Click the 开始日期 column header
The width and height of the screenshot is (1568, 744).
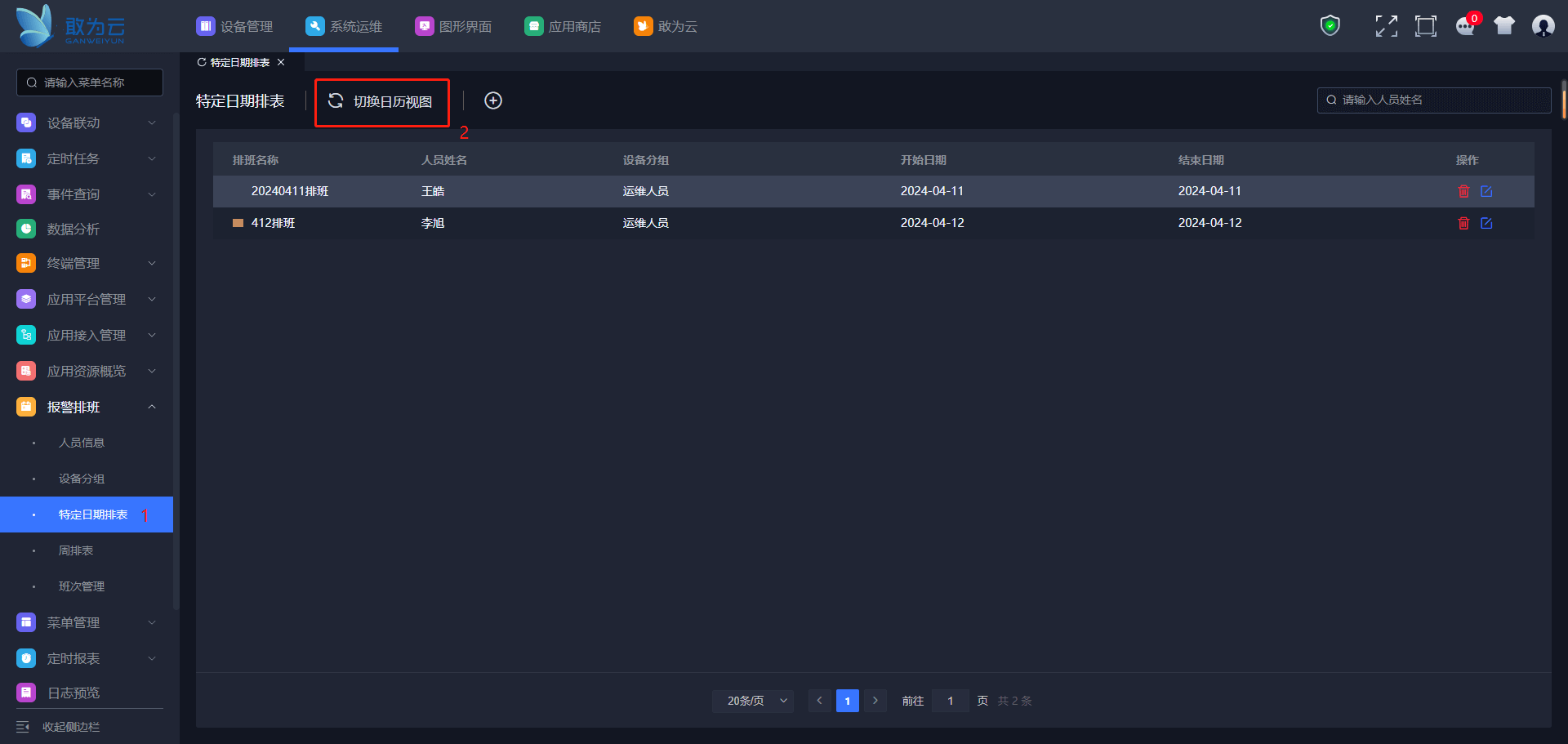924,160
